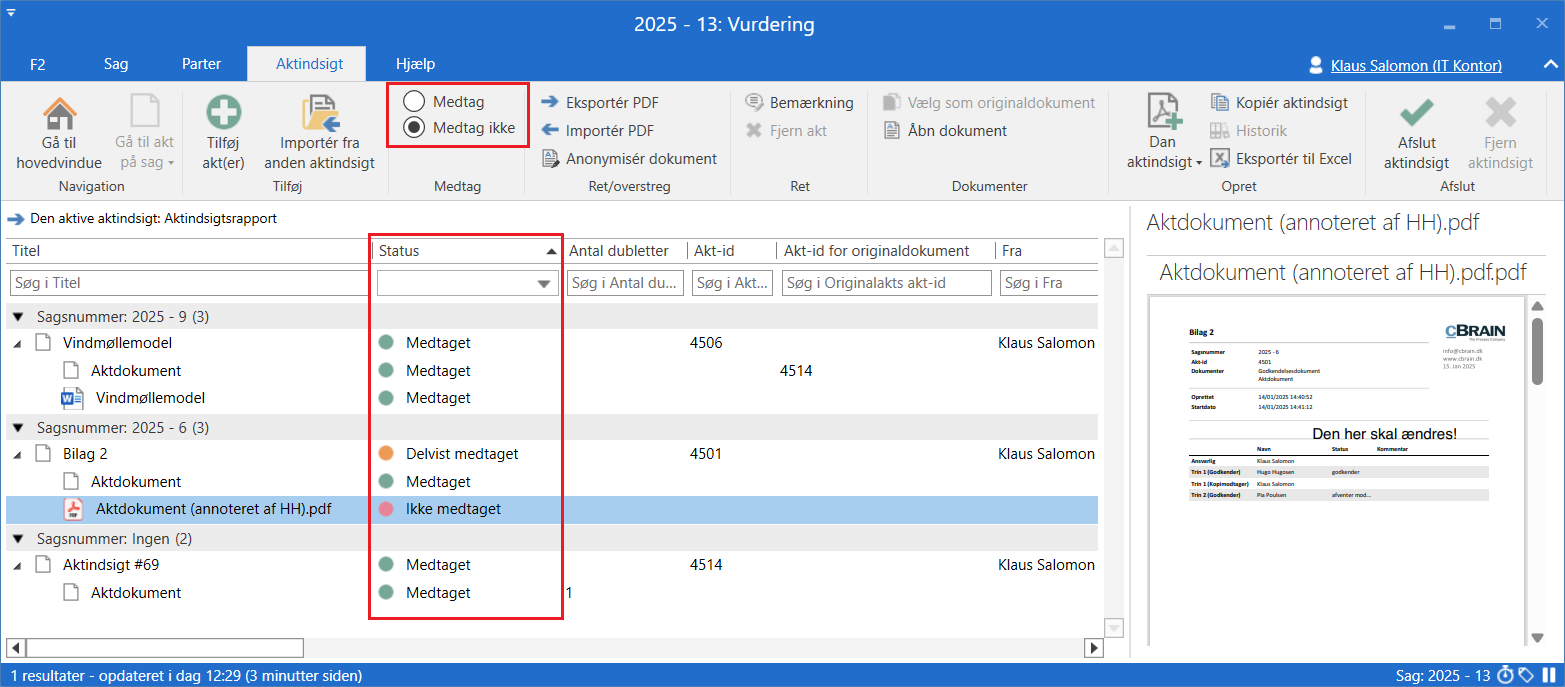Click the Kopiér aktindsigt icon

1219,102
